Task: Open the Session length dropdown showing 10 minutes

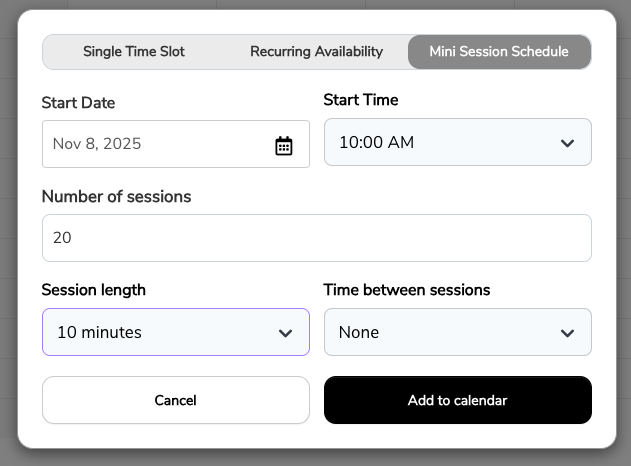Action: point(160,332)
